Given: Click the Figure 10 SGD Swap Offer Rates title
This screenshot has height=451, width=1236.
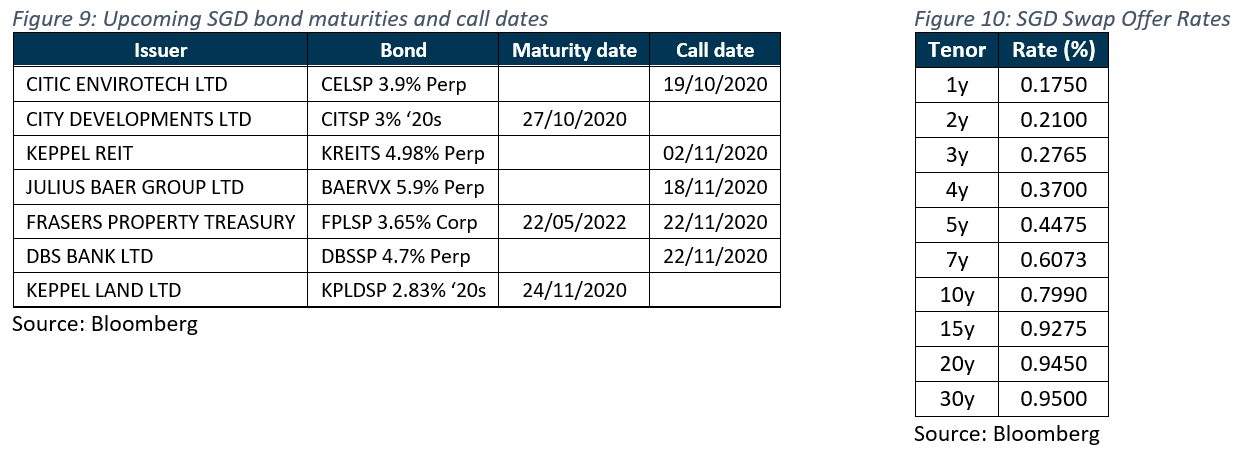Looking at the screenshot, I should (1072, 20).
